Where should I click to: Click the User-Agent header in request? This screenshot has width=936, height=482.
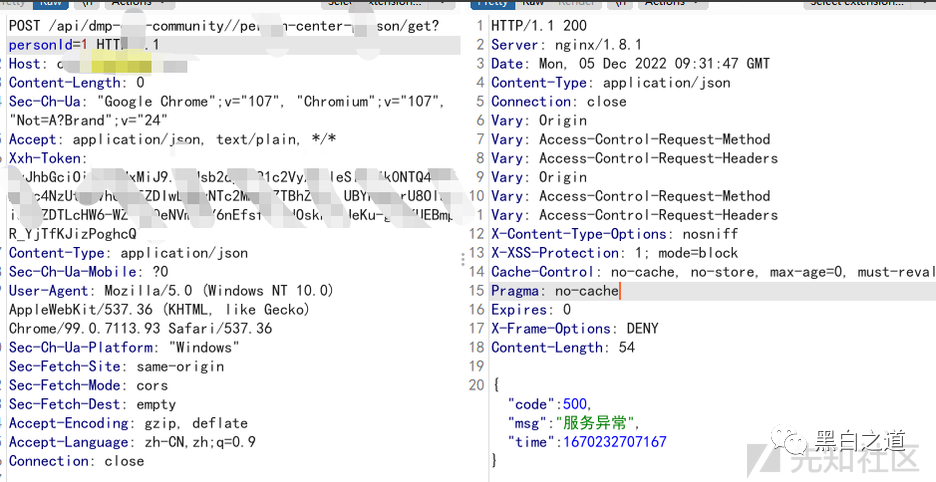click(50, 291)
